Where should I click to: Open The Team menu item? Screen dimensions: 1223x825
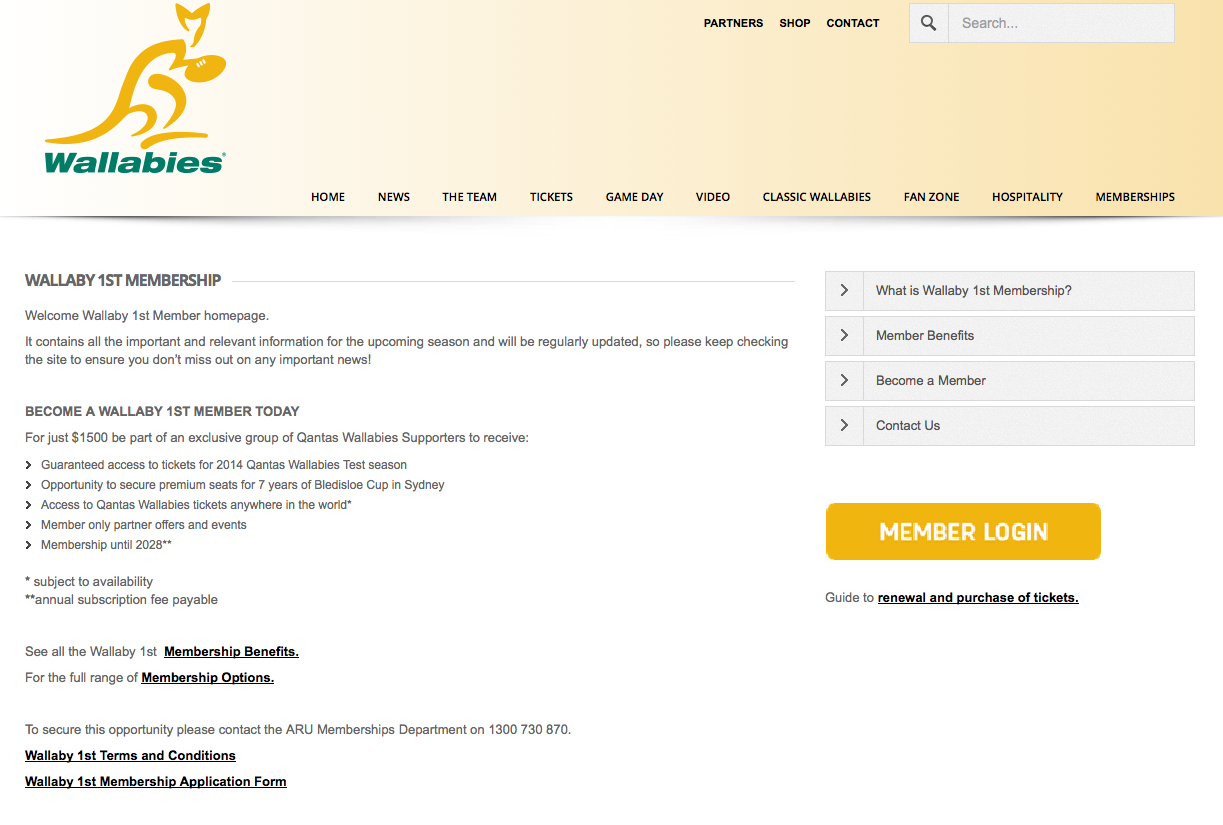[470, 197]
